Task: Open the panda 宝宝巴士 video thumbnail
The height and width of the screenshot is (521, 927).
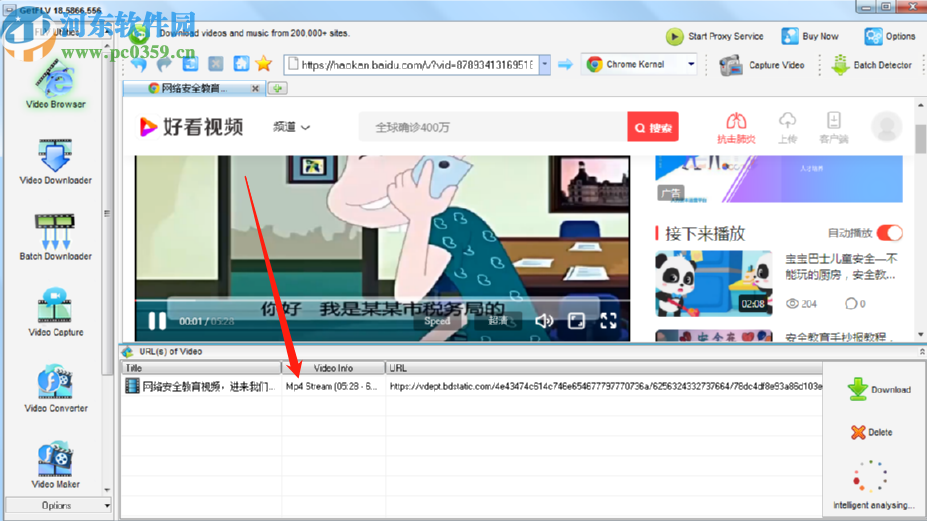Action: pos(714,283)
